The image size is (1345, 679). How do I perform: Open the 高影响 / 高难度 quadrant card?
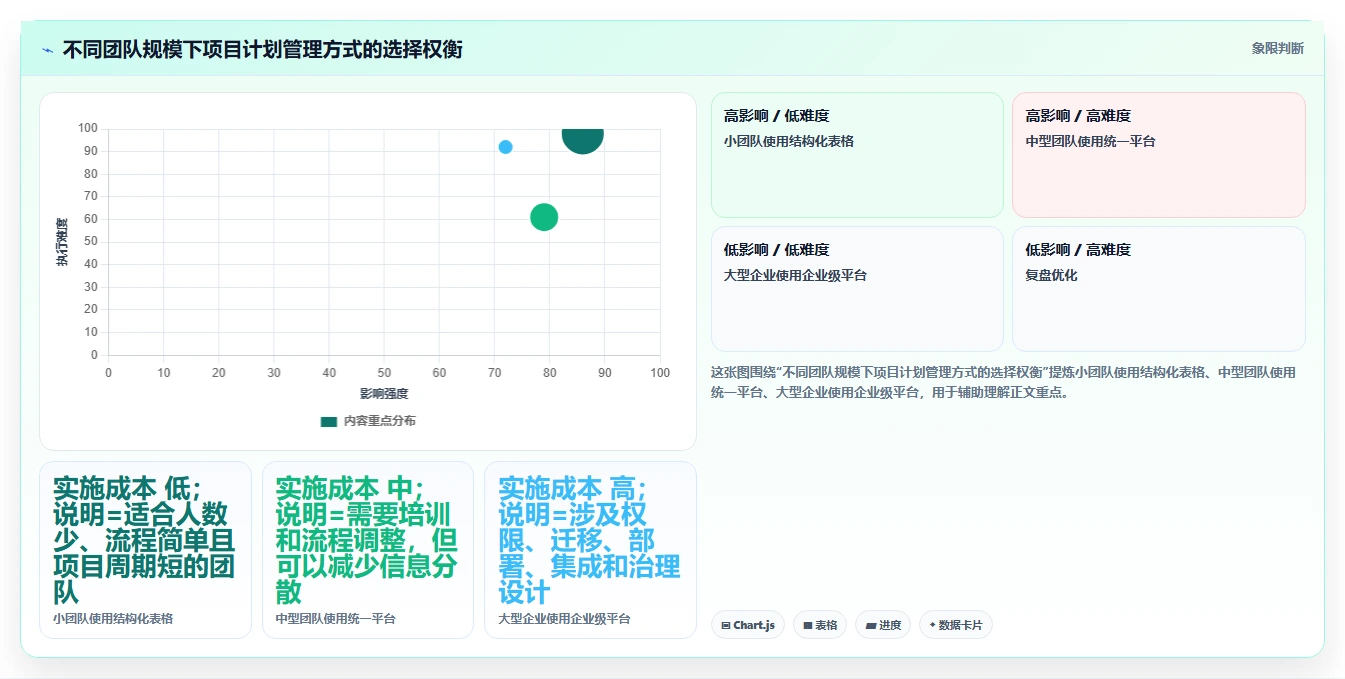(x=1158, y=155)
